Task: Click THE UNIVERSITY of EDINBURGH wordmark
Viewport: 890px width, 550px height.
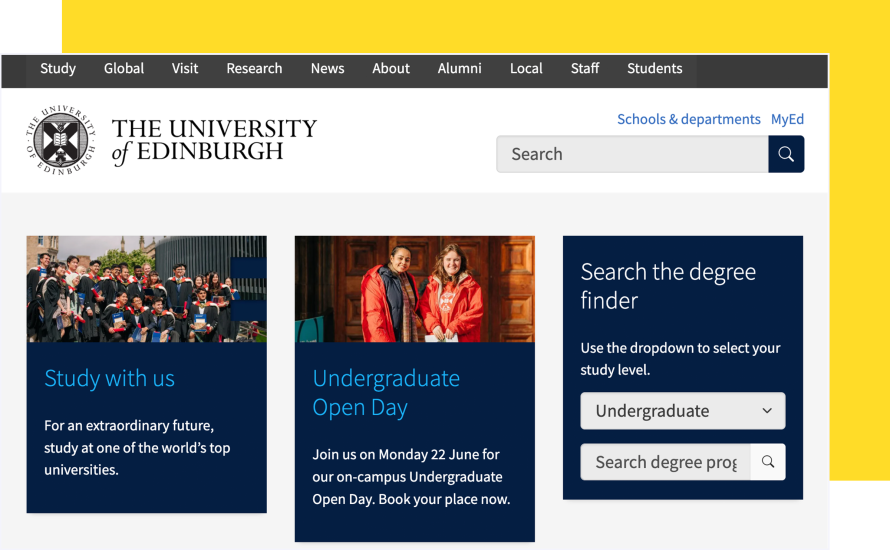Action: [x=214, y=141]
